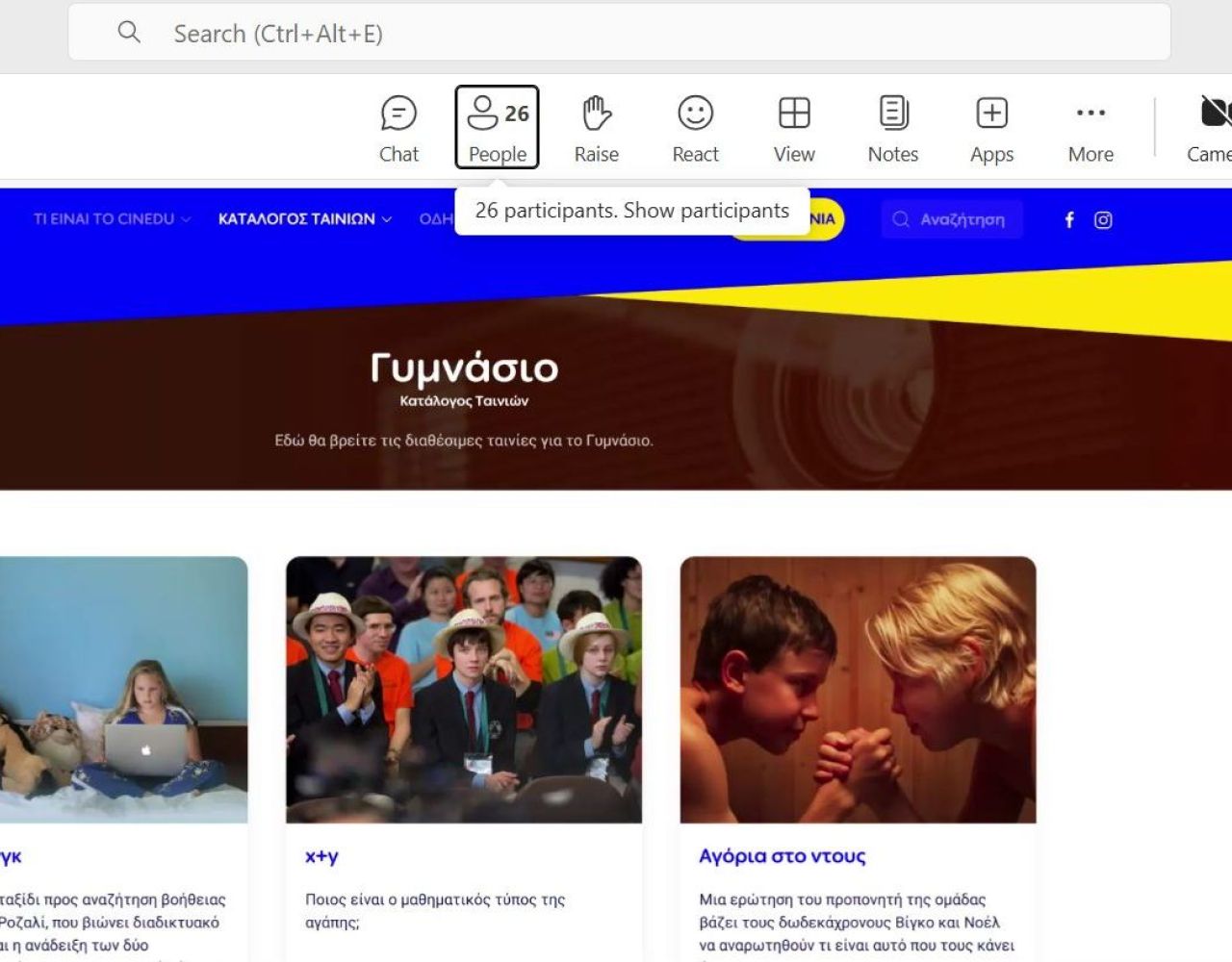Expand ΤΙ ΕΙΝΑΙ ΤΟ CINEDU dropdown
Viewport: 1232px width, 962px height.
pyautogui.click(x=112, y=219)
